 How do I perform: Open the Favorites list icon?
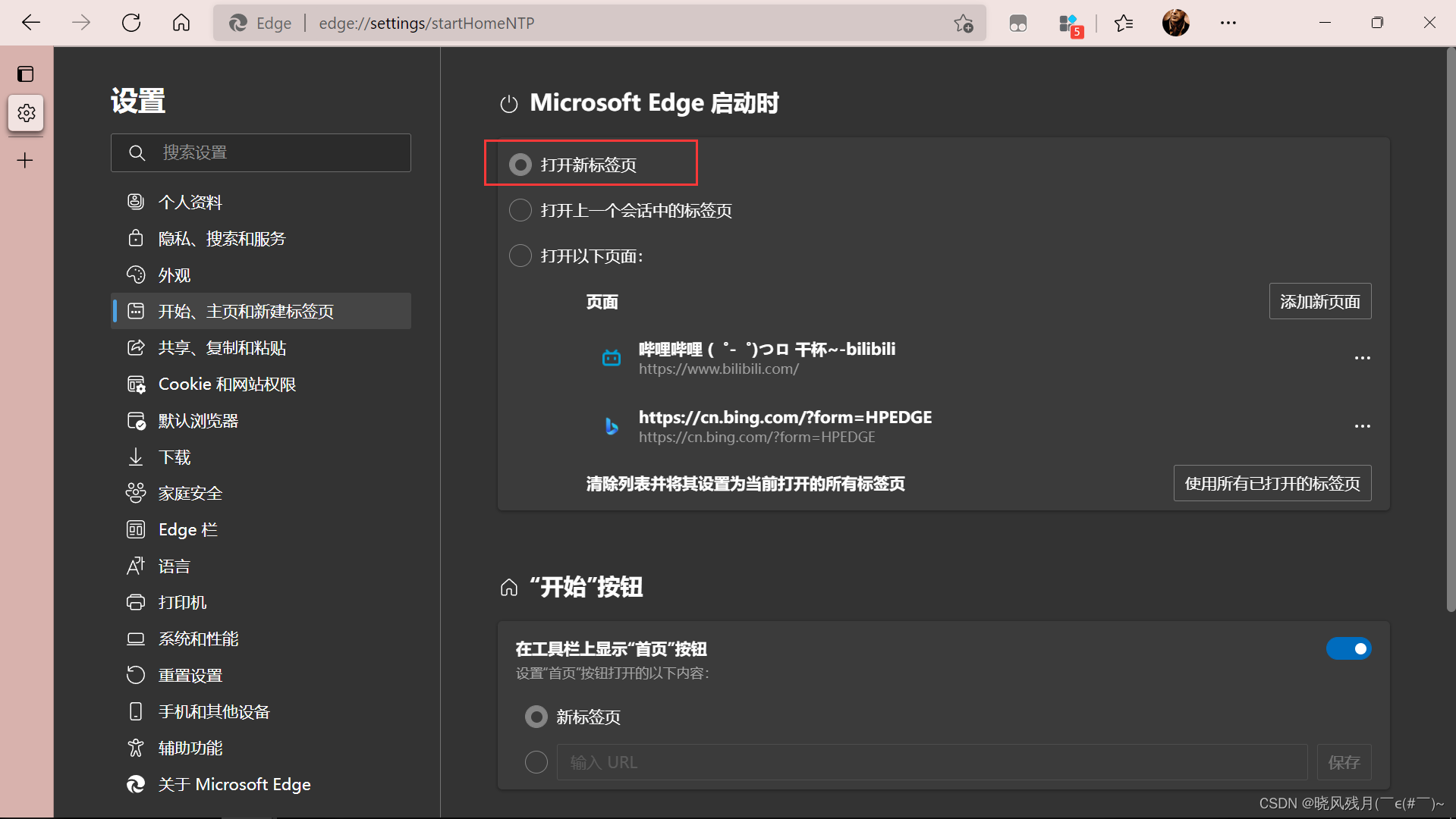pos(1124,24)
